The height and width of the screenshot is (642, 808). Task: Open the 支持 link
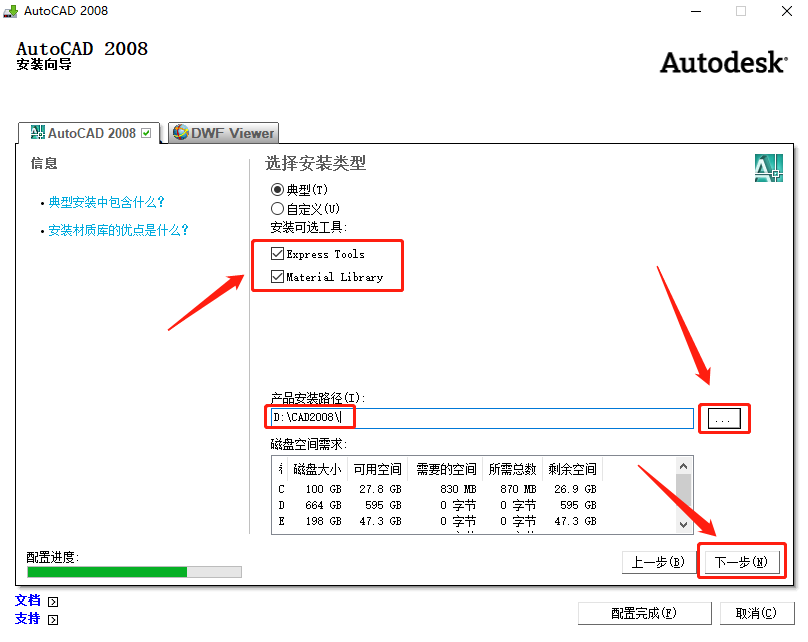click(x=28, y=618)
